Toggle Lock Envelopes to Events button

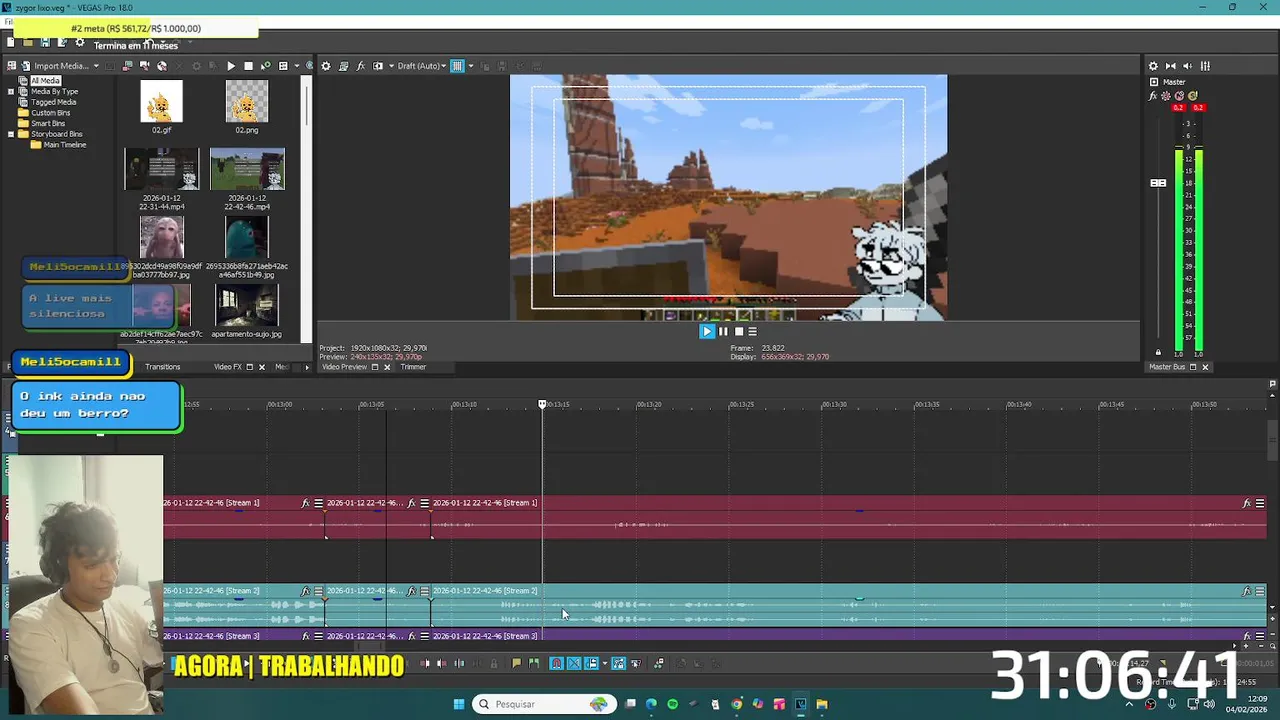pos(618,663)
